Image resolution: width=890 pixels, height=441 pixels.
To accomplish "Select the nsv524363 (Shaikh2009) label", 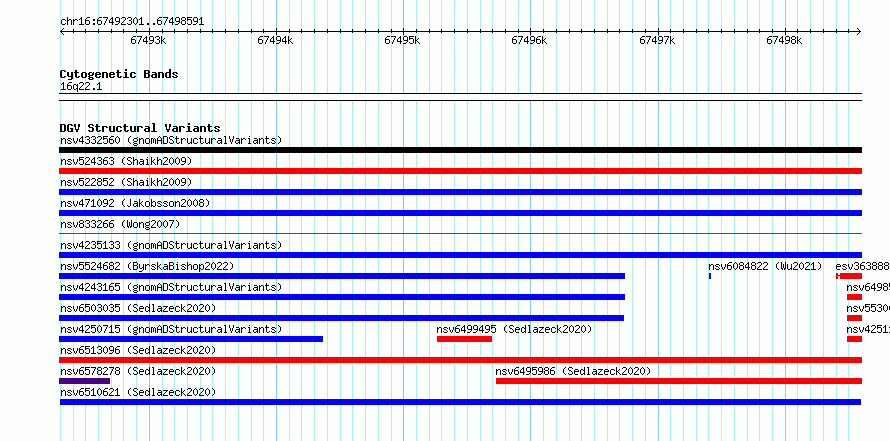I will click(x=126, y=161).
